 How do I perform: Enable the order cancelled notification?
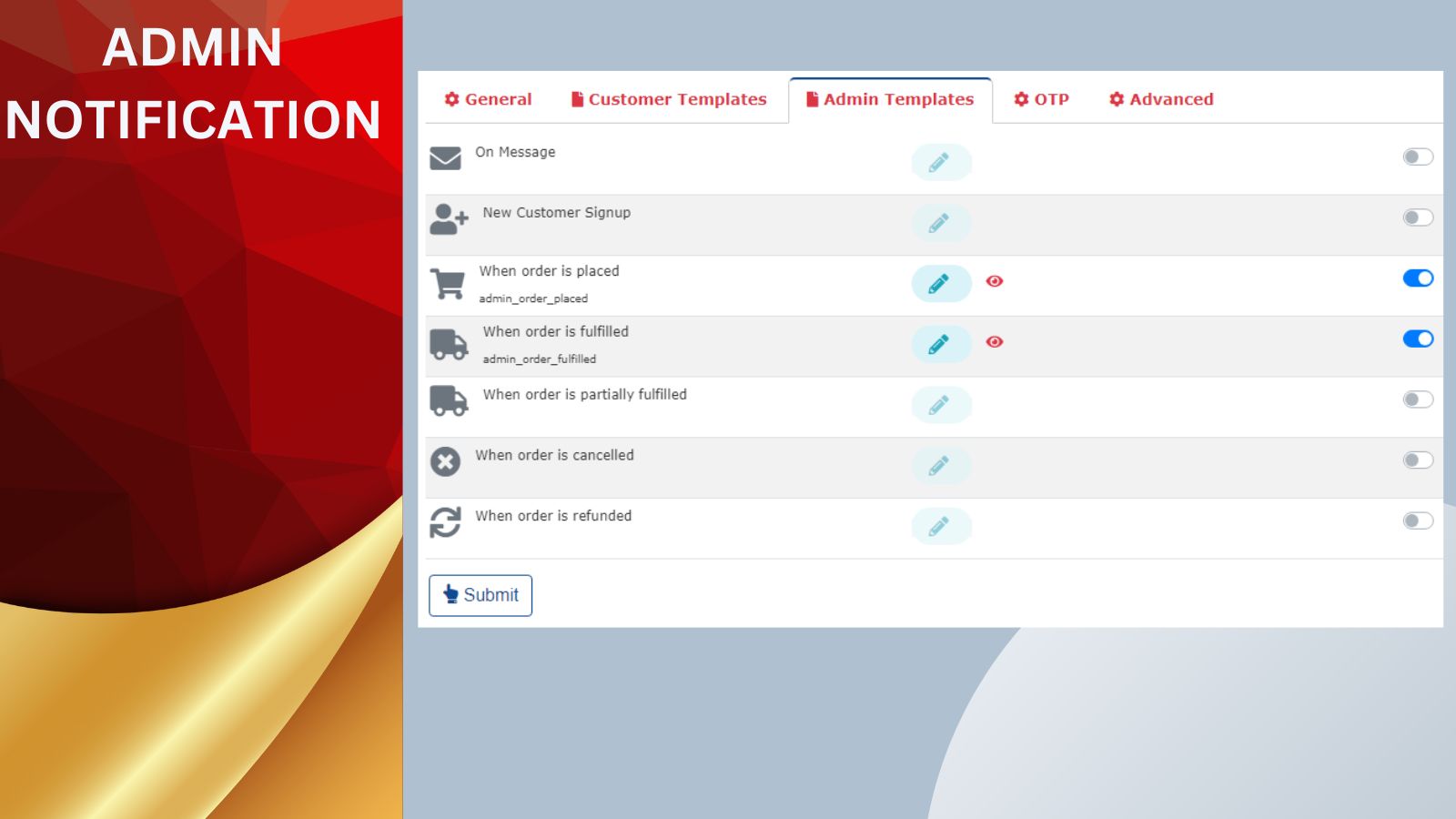tap(1418, 460)
